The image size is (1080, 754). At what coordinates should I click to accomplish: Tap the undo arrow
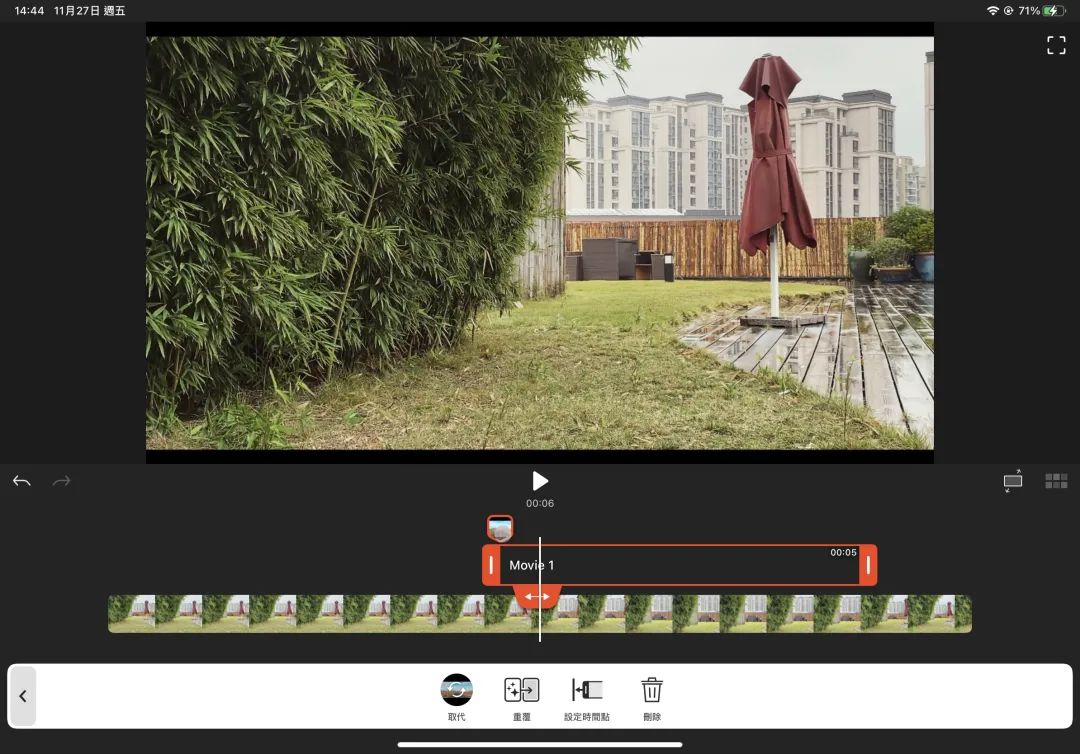tap(21, 481)
